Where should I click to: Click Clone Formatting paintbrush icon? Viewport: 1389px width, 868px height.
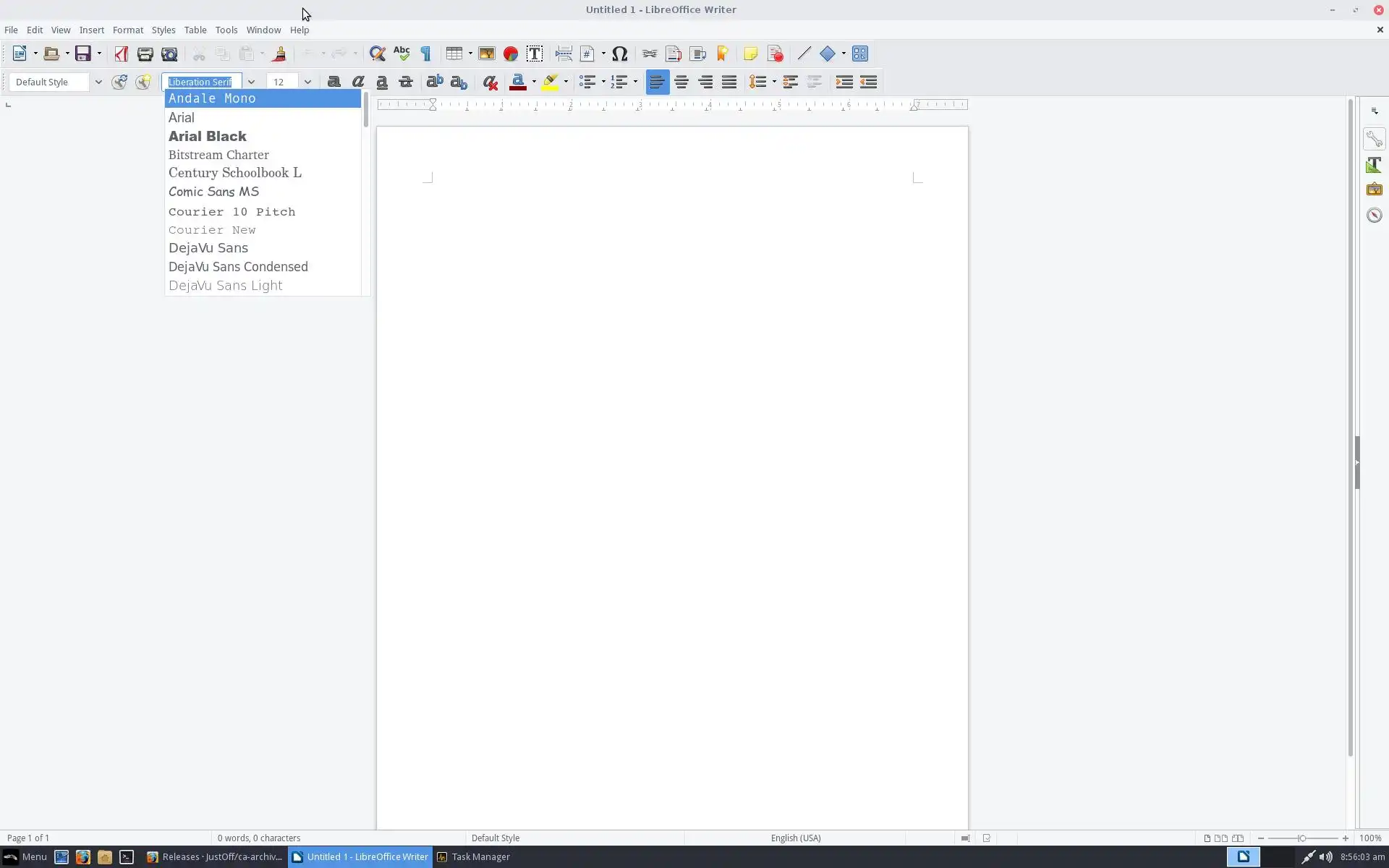tap(279, 54)
